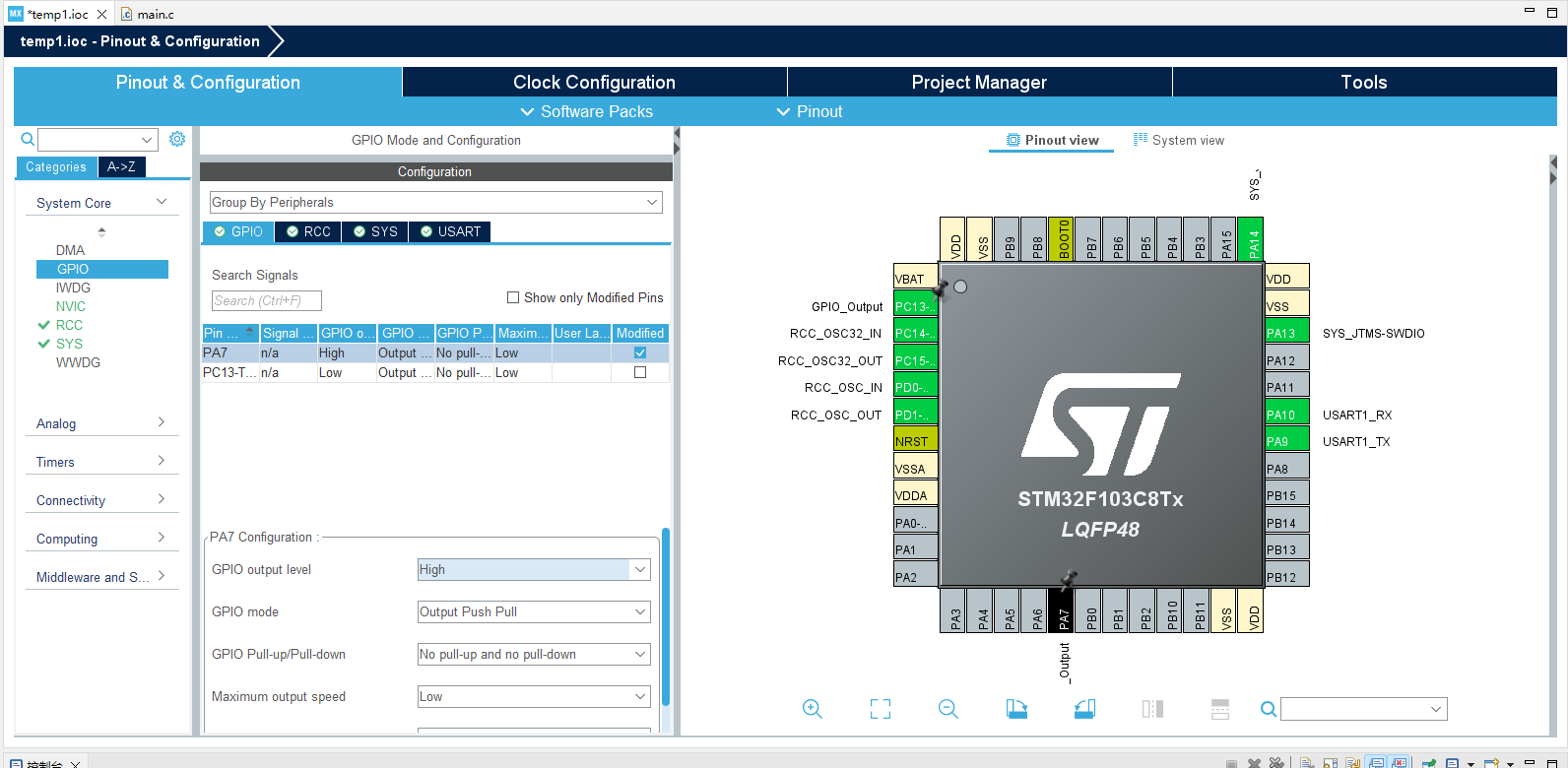Open the settings gear beside search

pyautogui.click(x=177, y=140)
